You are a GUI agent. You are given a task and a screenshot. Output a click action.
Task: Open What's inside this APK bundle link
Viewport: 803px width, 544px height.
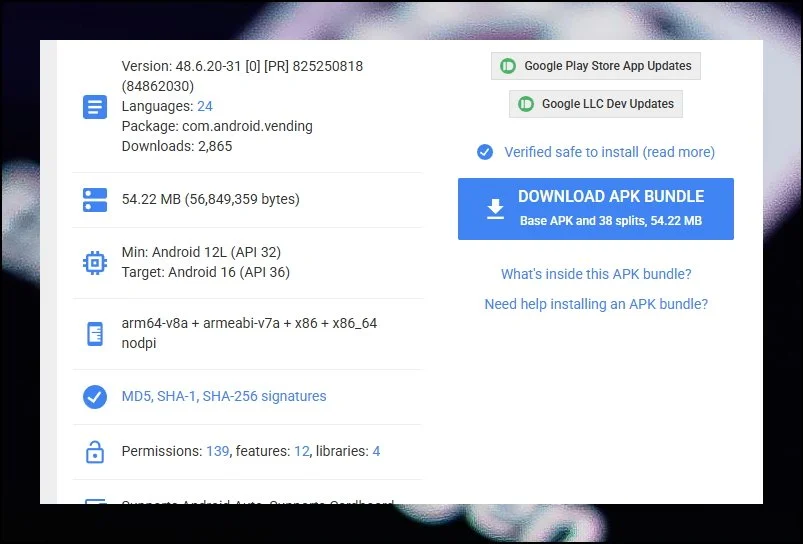point(596,274)
